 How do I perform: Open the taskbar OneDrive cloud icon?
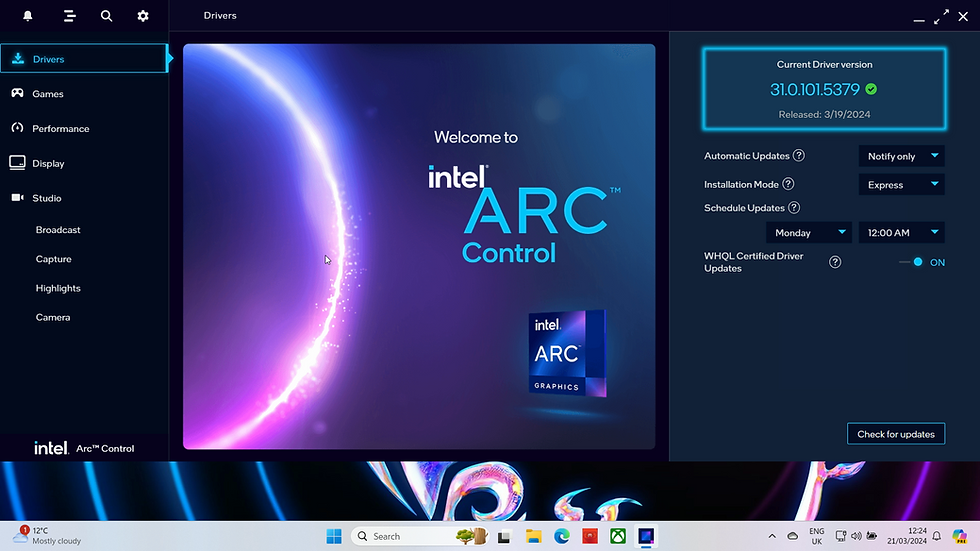[x=792, y=536]
